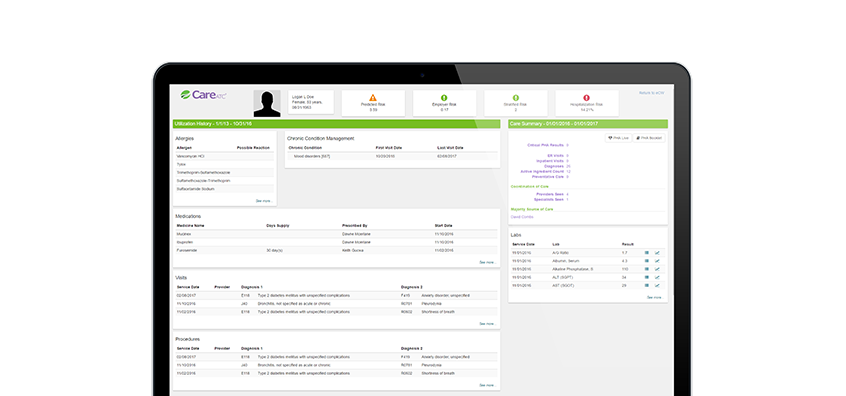
Task: Click the red Hospitalization Risk icon
Action: click(x=586, y=98)
